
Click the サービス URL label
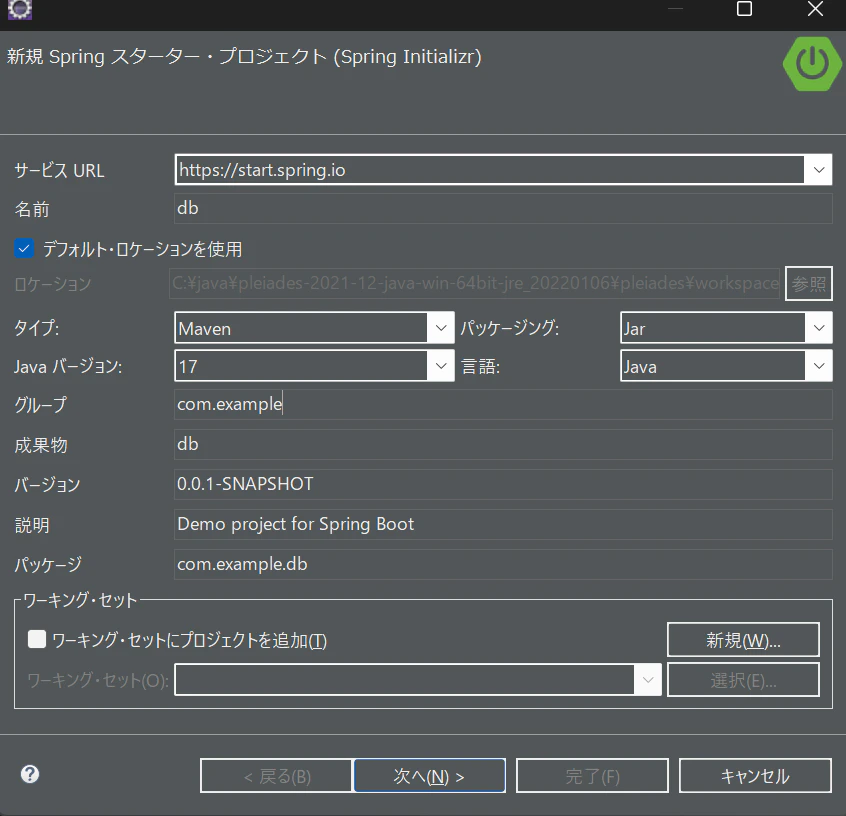[59, 171]
